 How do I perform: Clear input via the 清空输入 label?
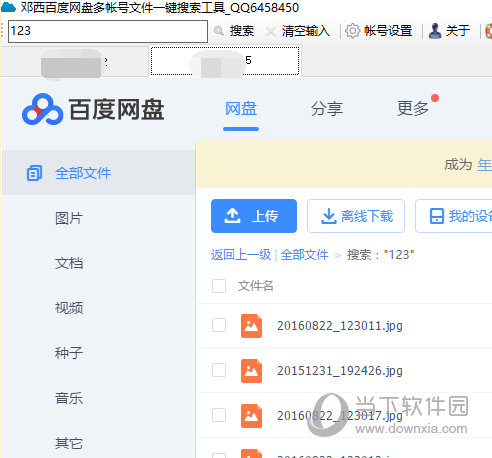point(306,31)
